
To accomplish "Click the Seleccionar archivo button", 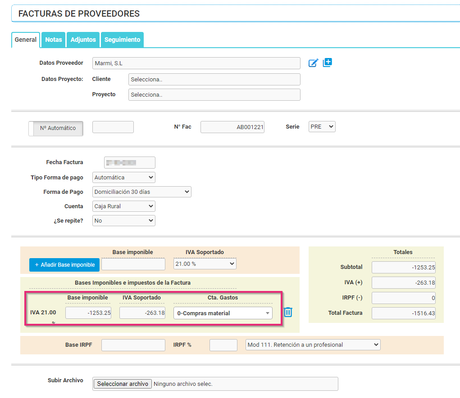I will [x=122, y=384].
